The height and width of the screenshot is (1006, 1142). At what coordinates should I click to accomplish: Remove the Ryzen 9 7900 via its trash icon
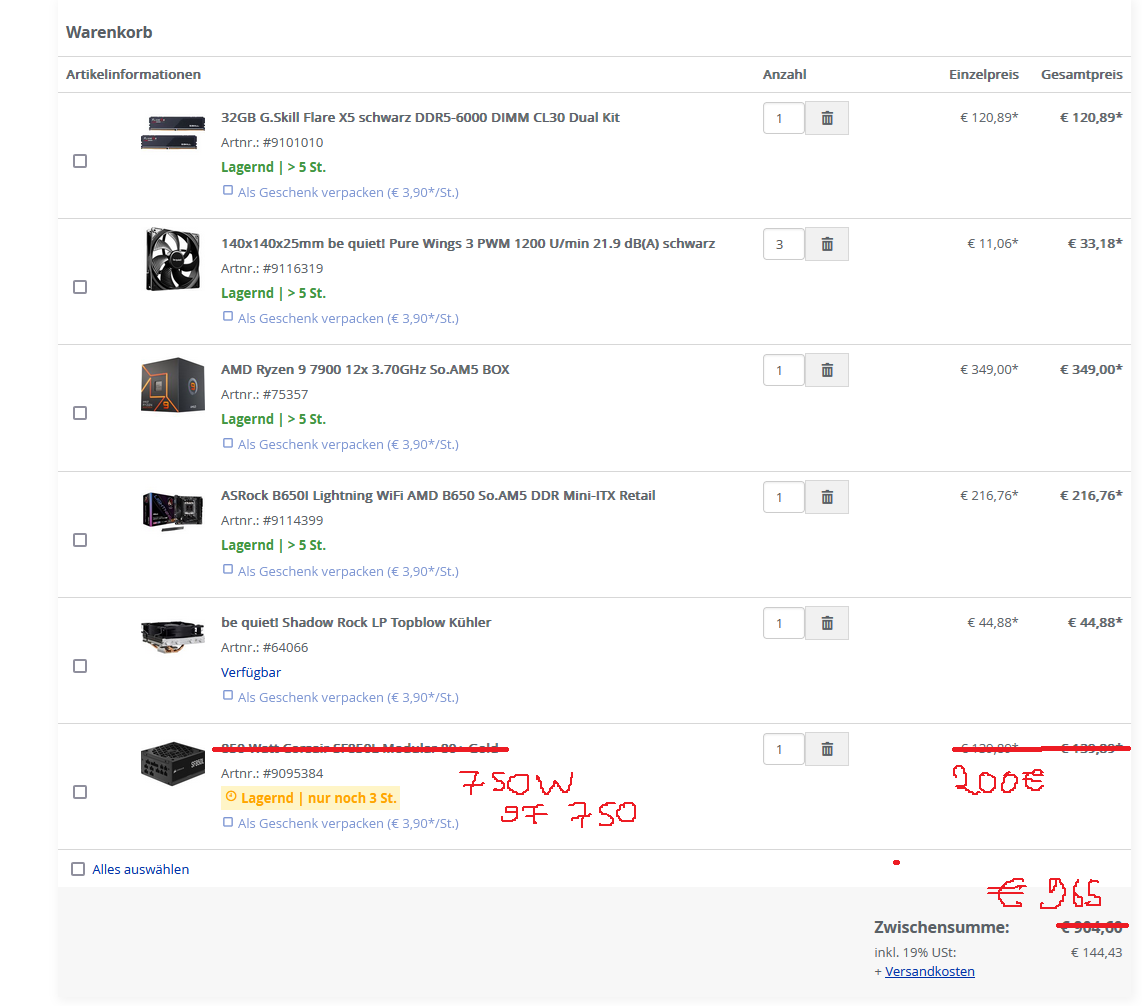pos(826,370)
